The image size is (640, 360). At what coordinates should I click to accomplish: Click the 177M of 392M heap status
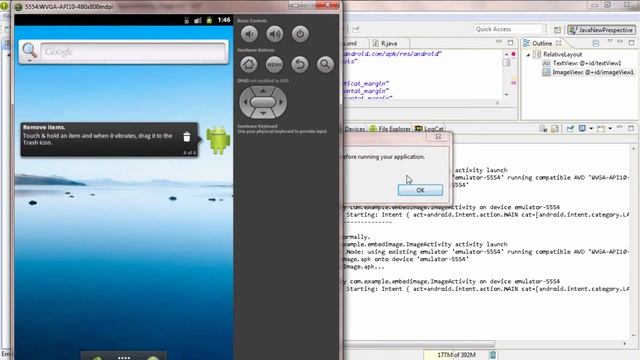456,355
